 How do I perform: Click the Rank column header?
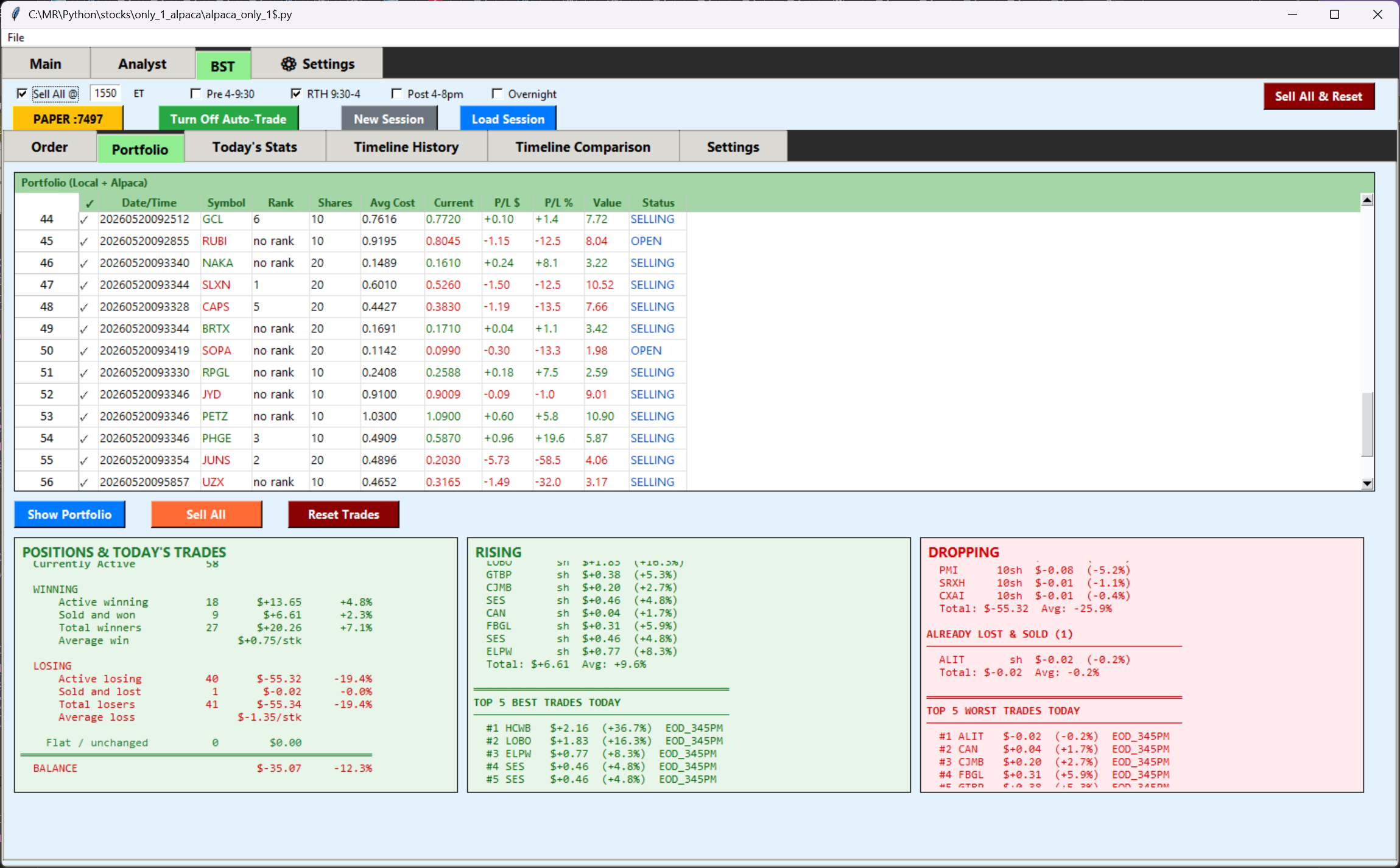[280, 203]
